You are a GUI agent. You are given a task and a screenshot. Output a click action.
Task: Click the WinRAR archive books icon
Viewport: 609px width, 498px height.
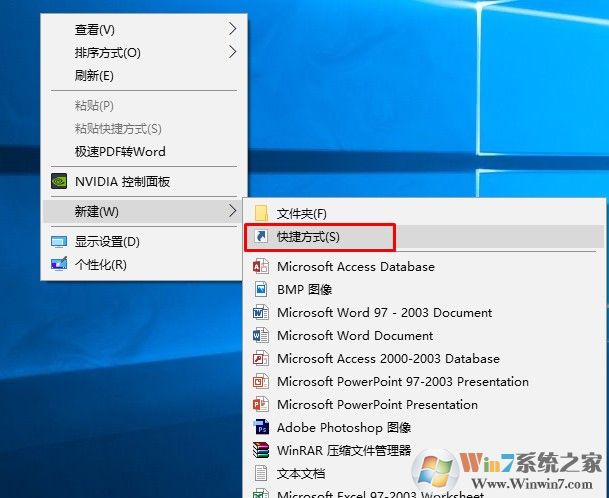point(261,450)
